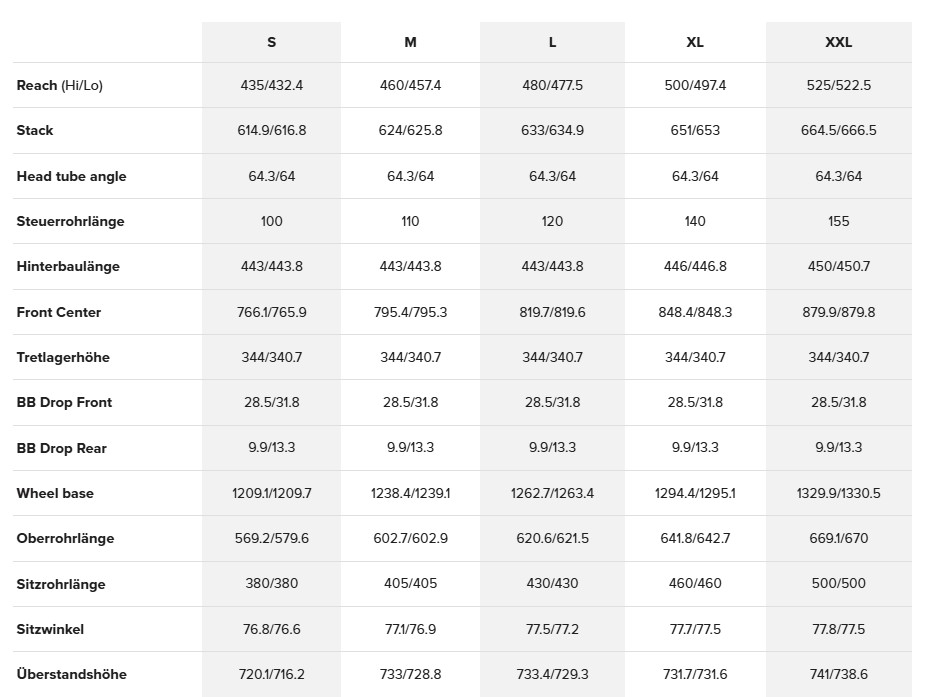Click the 500/500 Sitzrohrlänge cell
The width and height of the screenshot is (928, 697).
[x=838, y=584]
